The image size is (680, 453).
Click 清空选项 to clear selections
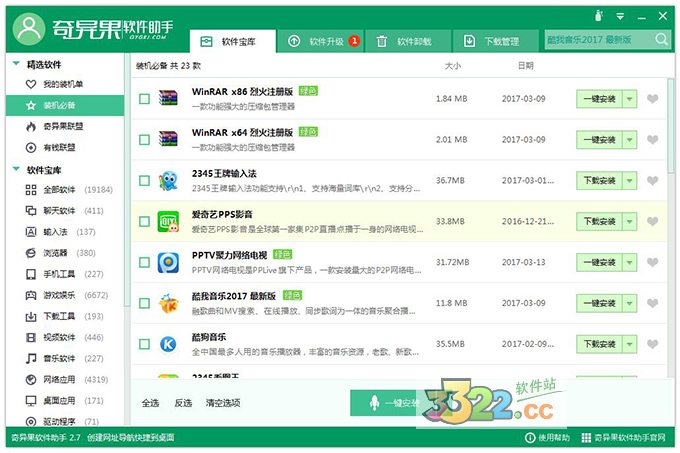pyautogui.click(x=223, y=403)
